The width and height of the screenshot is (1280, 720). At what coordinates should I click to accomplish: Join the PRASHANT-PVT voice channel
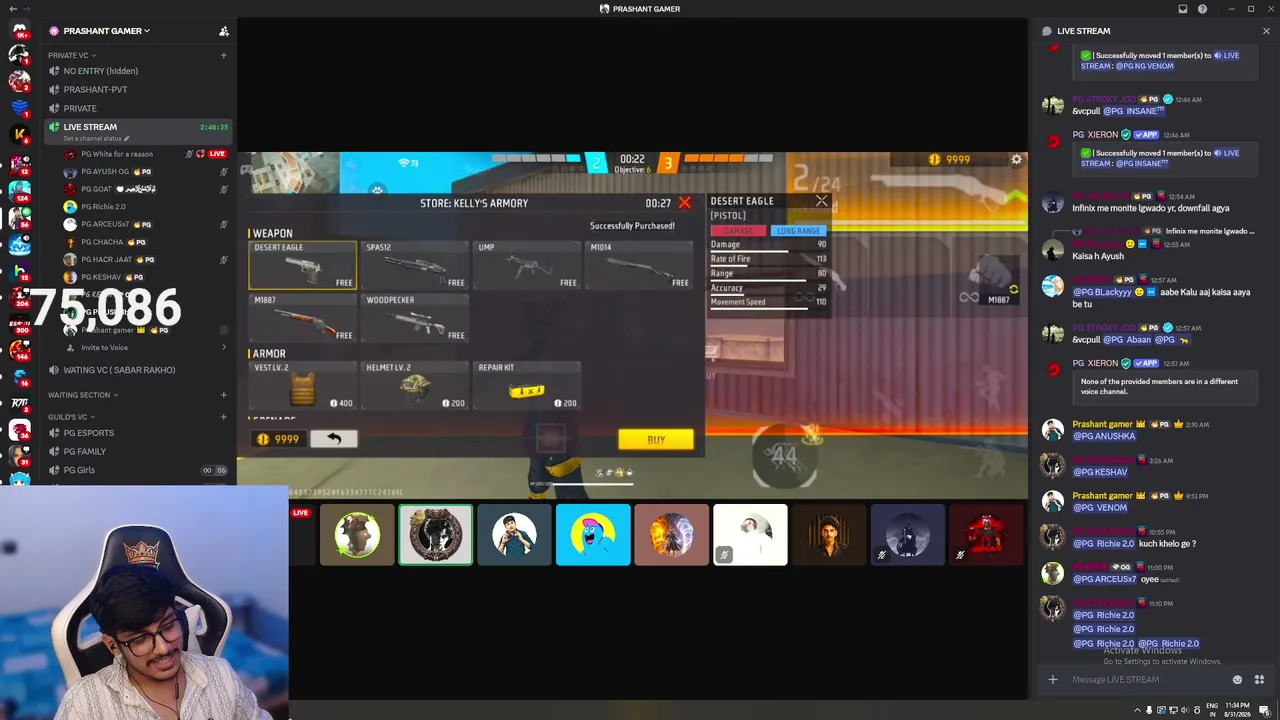(x=138, y=90)
